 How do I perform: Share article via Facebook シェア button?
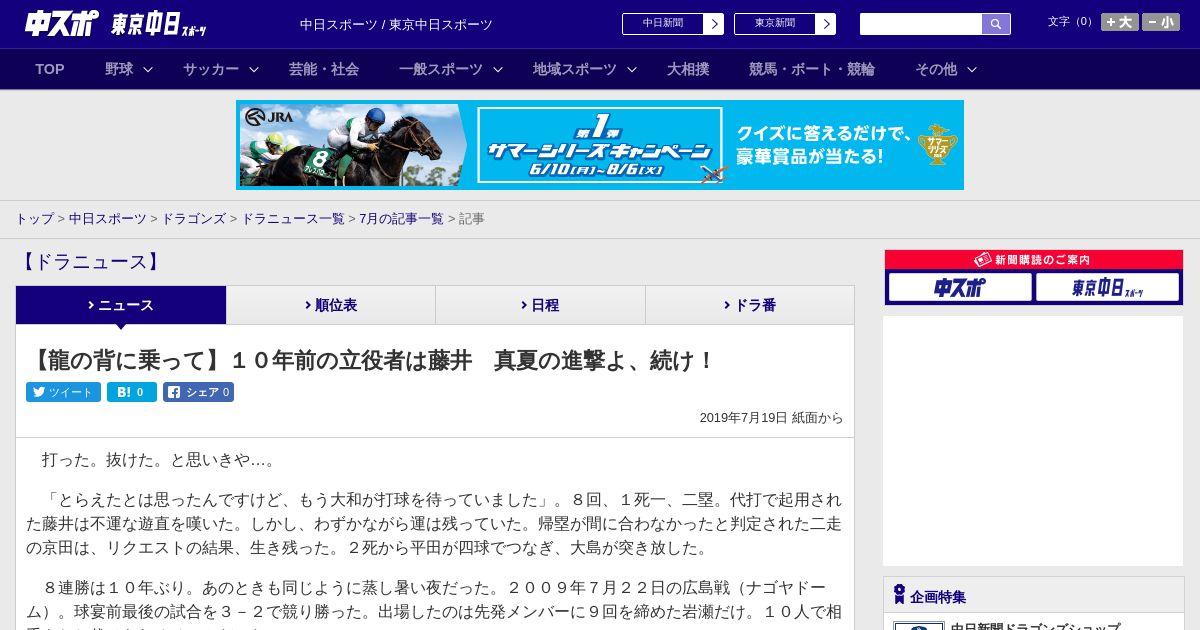(x=198, y=392)
